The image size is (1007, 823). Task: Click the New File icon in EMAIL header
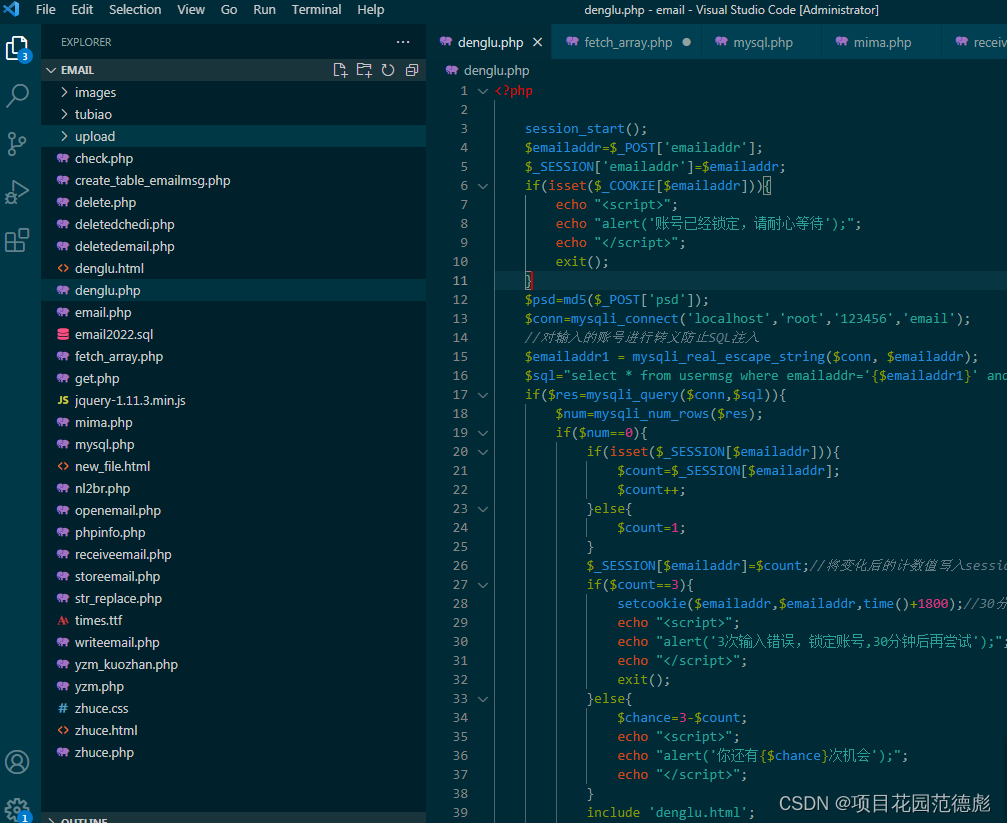340,70
